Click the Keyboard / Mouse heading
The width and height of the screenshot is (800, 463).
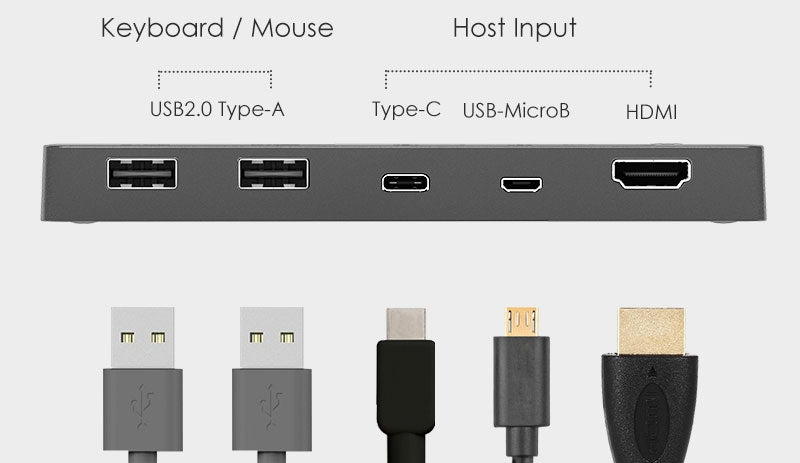(x=217, y=28)
